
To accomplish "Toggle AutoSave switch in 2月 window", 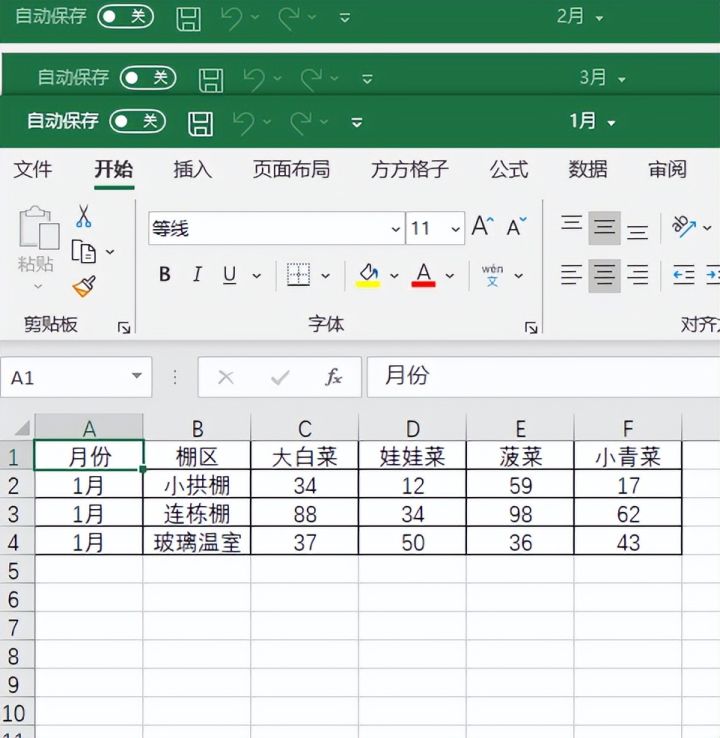I will coord(125,17).
